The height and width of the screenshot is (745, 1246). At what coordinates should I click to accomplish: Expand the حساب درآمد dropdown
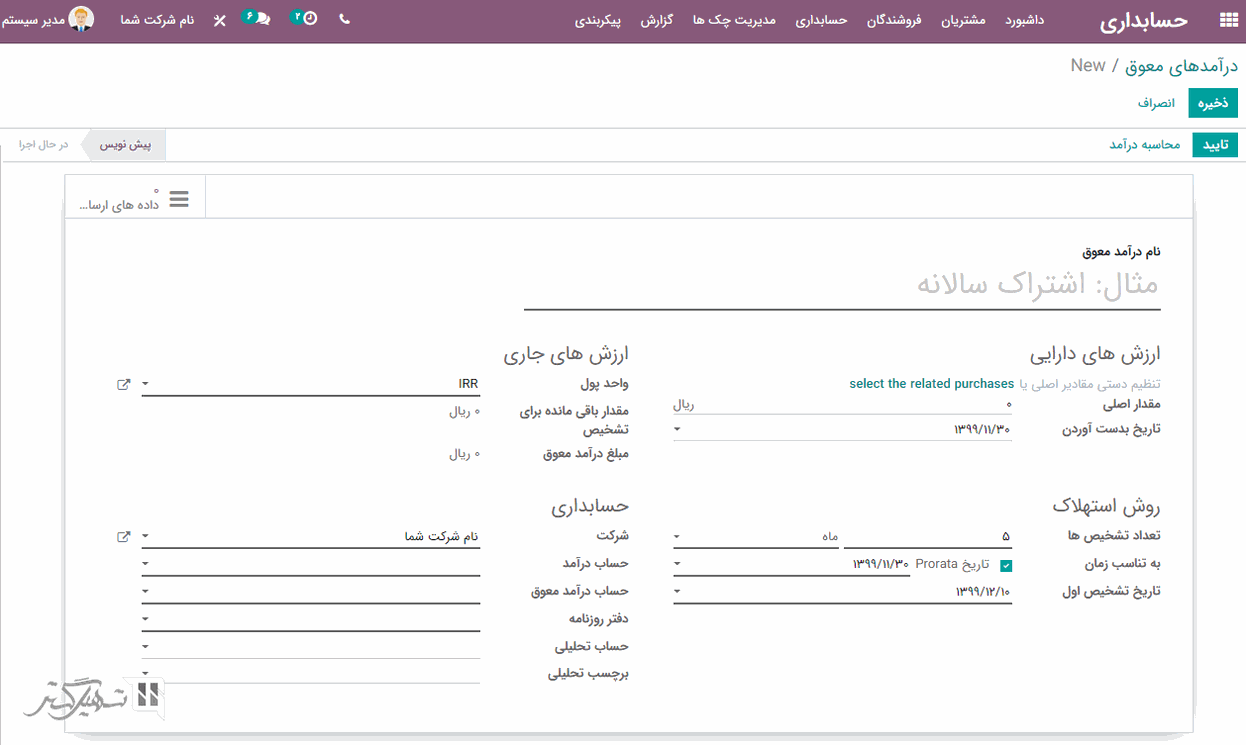[x=146, y=564]
